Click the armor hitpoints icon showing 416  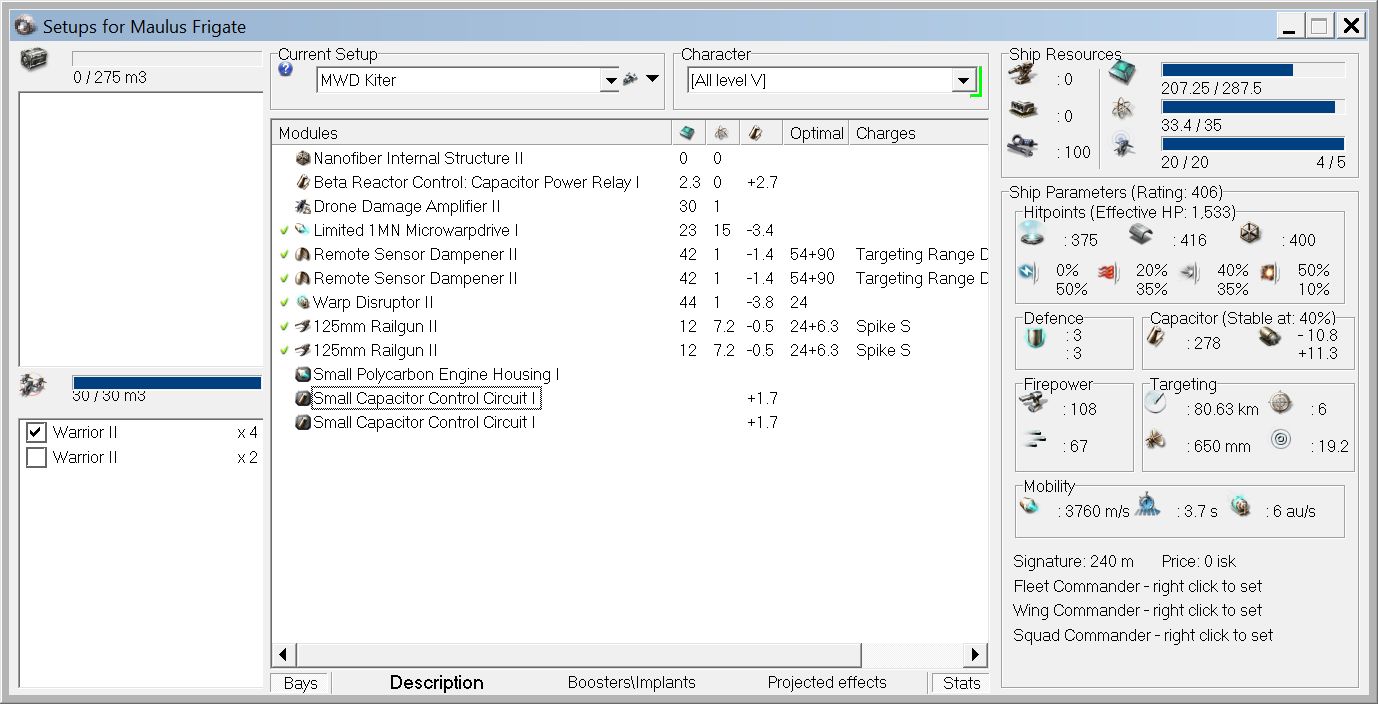tap(1142, 235)
